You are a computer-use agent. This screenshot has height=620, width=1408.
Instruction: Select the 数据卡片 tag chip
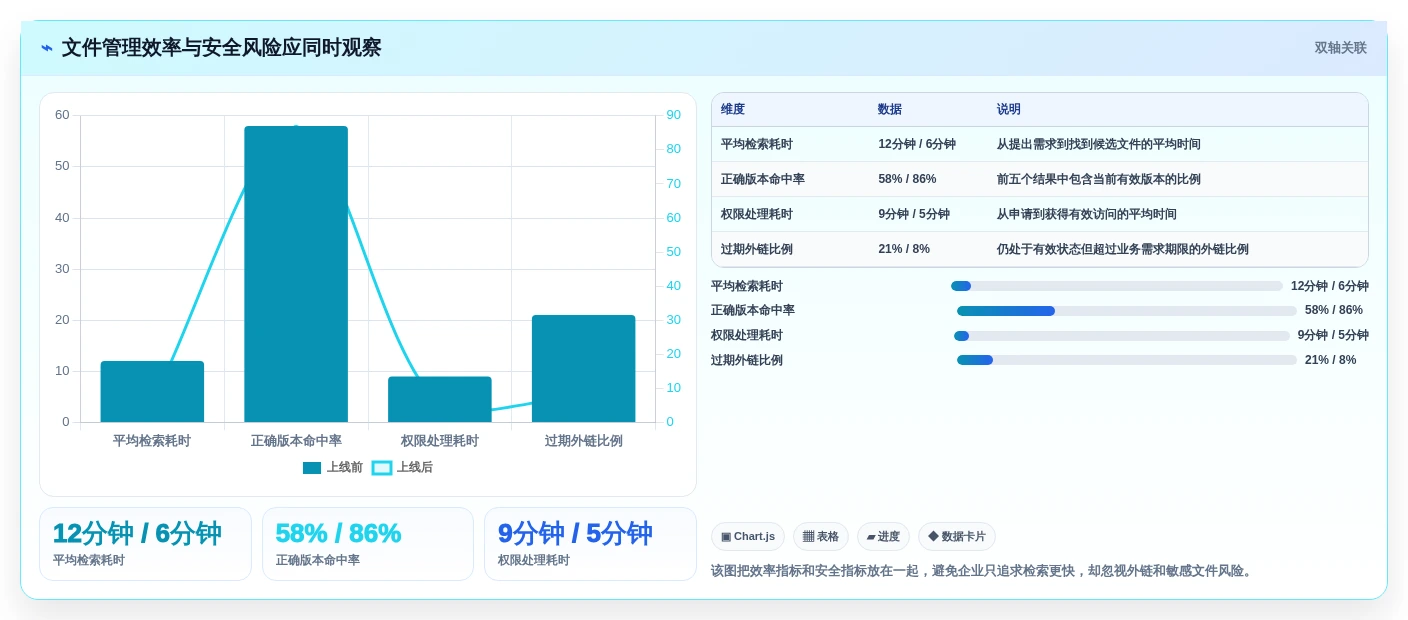point(957,537)
